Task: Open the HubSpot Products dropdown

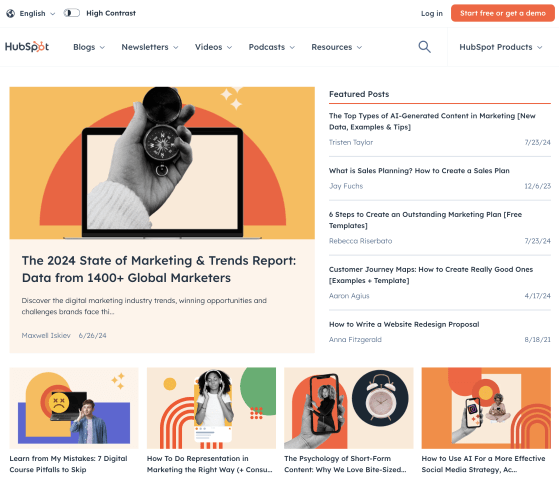Action: 501,47
